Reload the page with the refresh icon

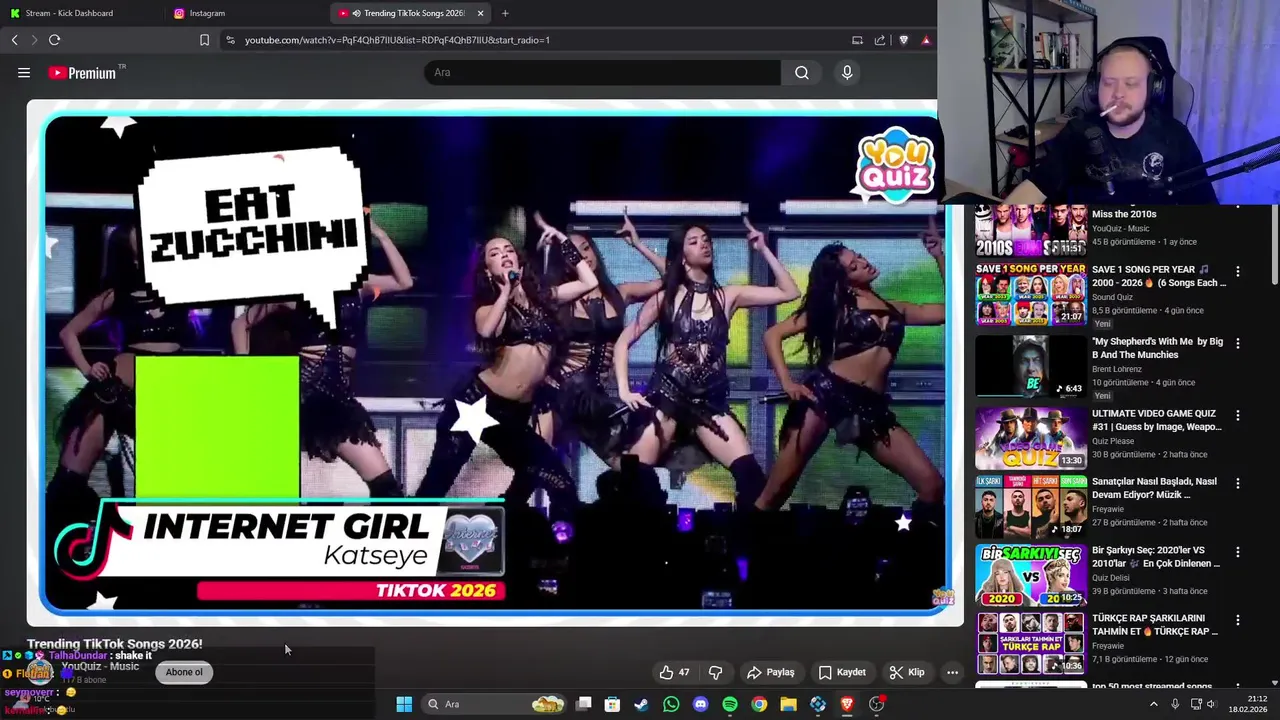coord(55,40)
